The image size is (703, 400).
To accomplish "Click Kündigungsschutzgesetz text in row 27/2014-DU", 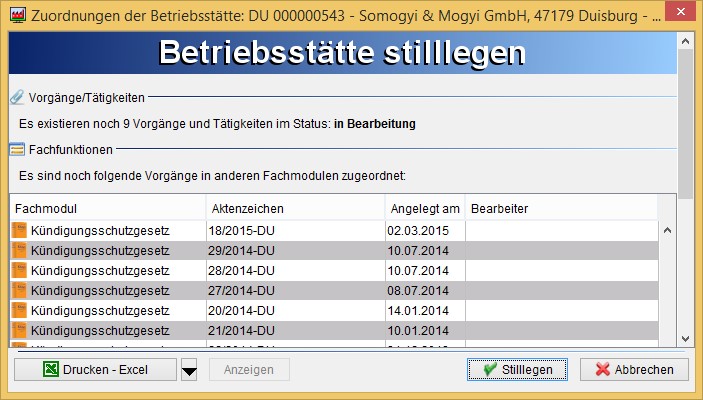I will [100, 291].
